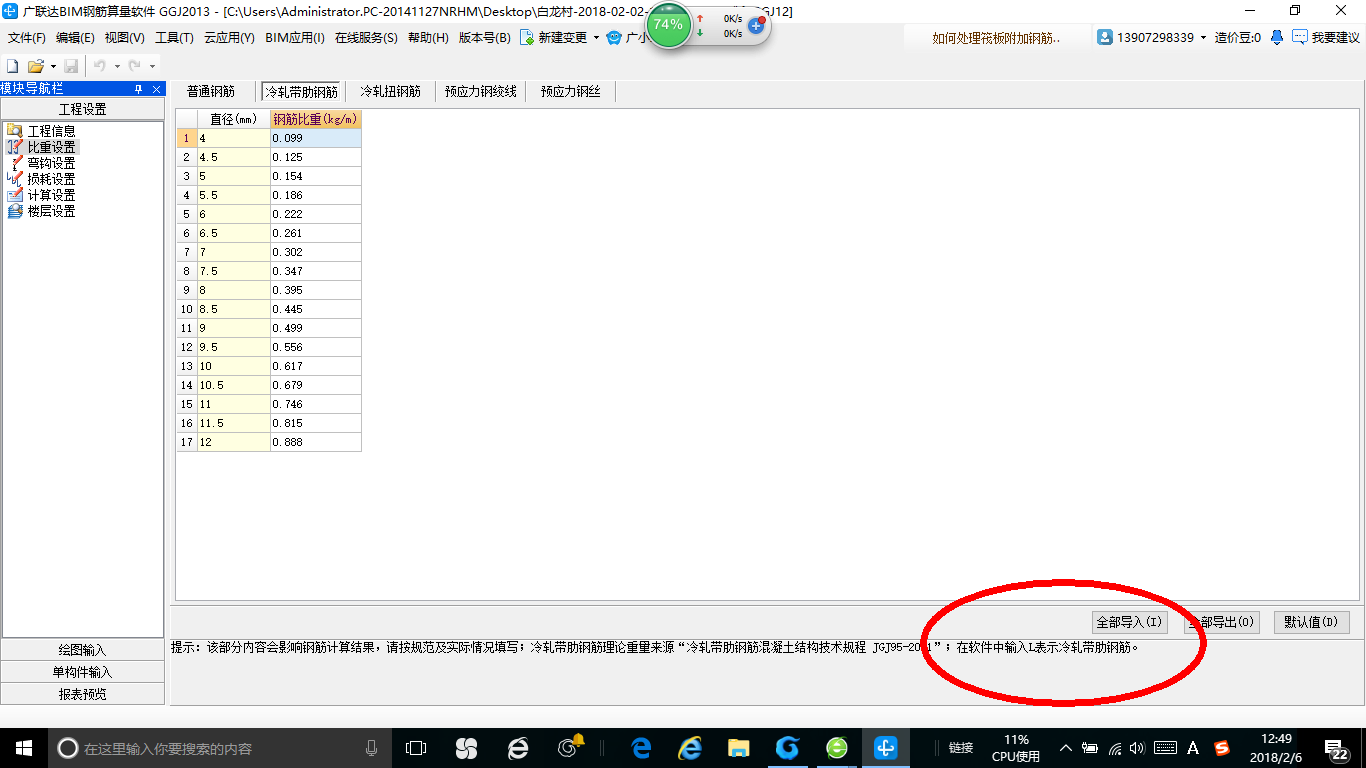Open the 编辑(E) menu
This screenshot has height=768, width=1366.
click(x=75, y=37)
